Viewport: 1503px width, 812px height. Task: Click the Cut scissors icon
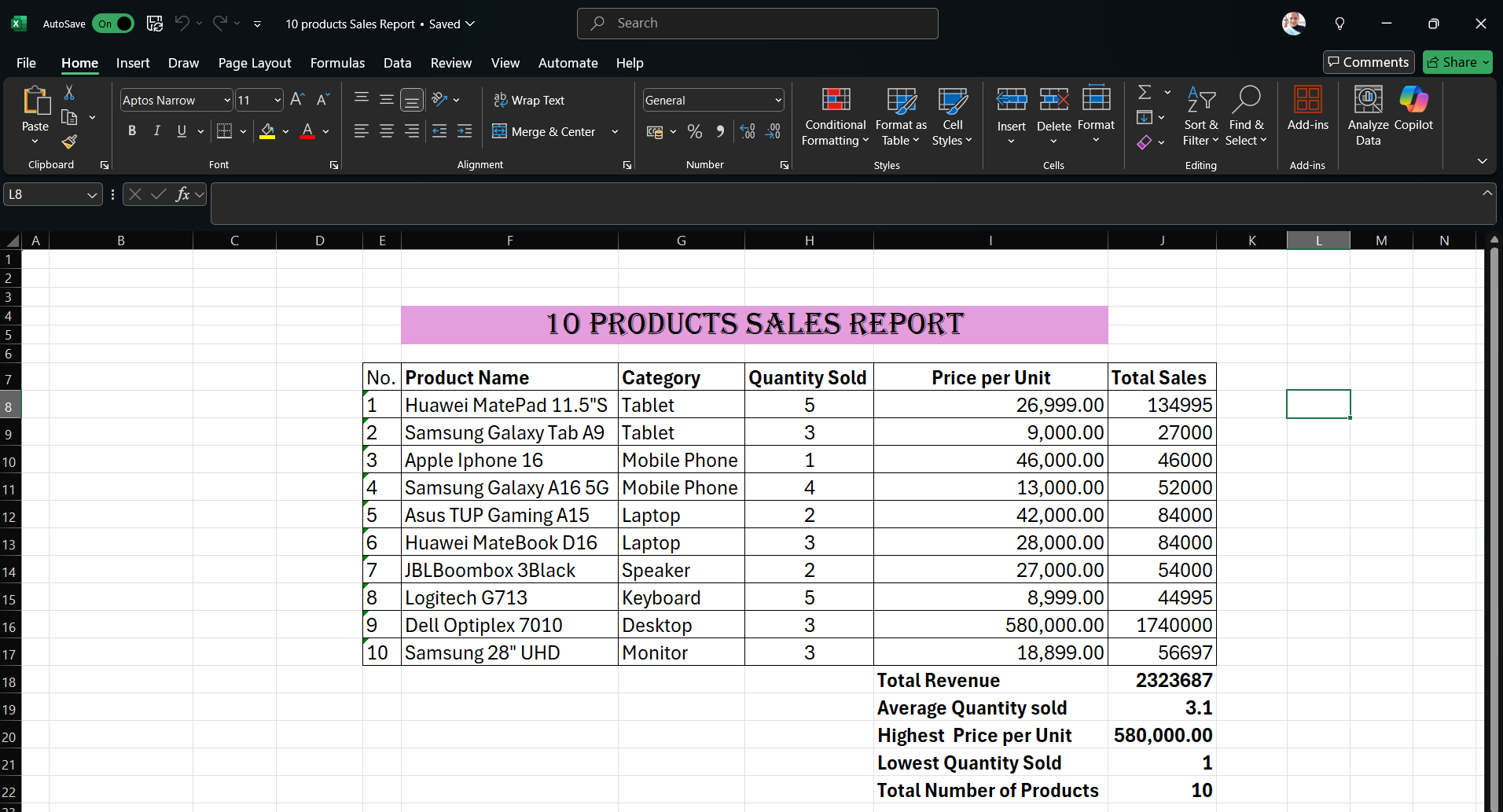point(69,93)
